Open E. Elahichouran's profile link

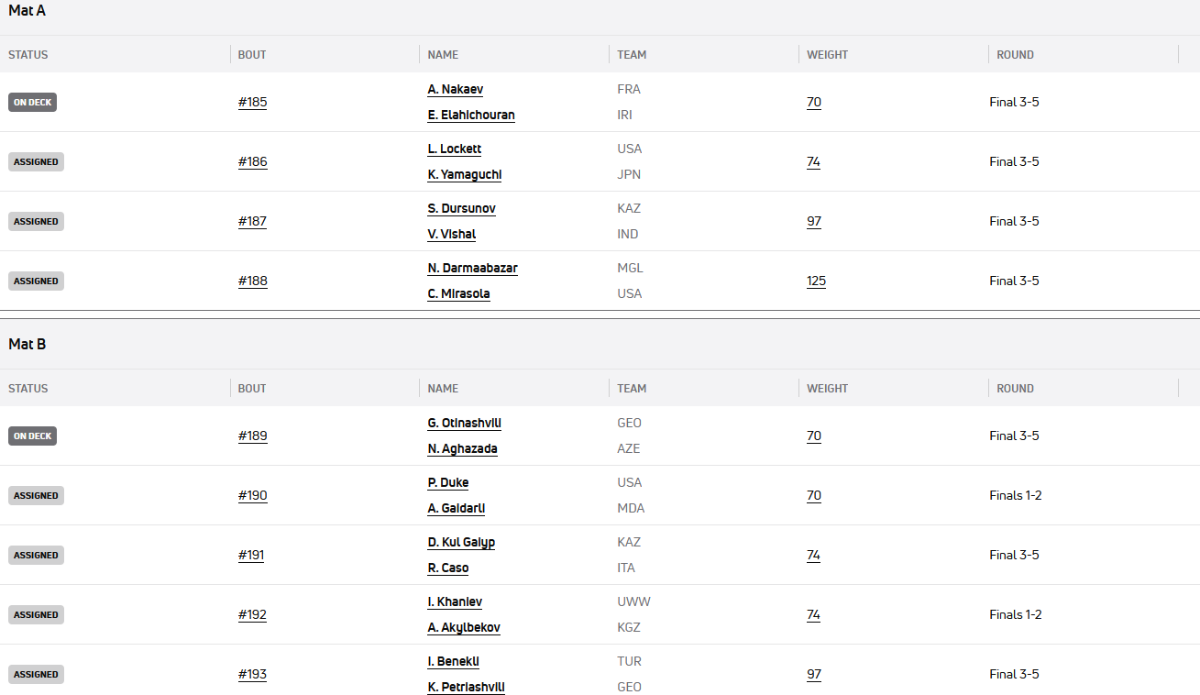471,115
